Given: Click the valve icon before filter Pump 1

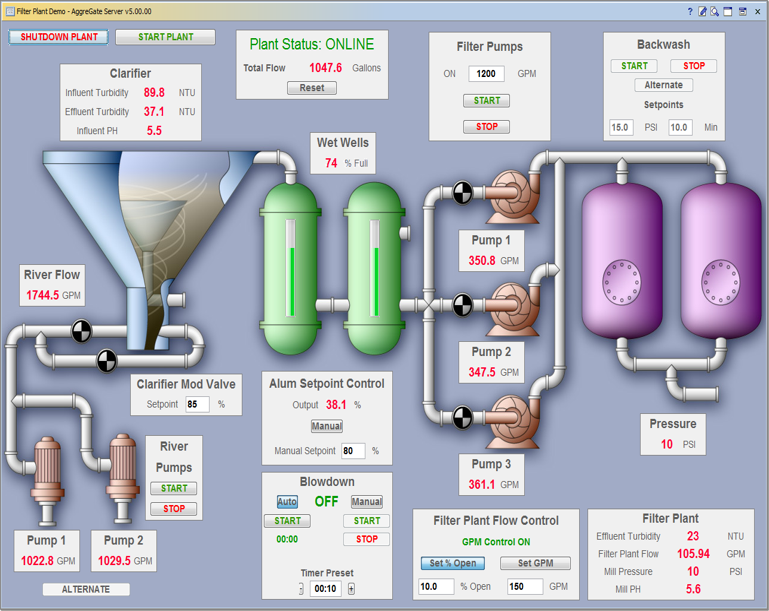Looking at the screenshot, I should pyautogui.click(x=462, y=193).
